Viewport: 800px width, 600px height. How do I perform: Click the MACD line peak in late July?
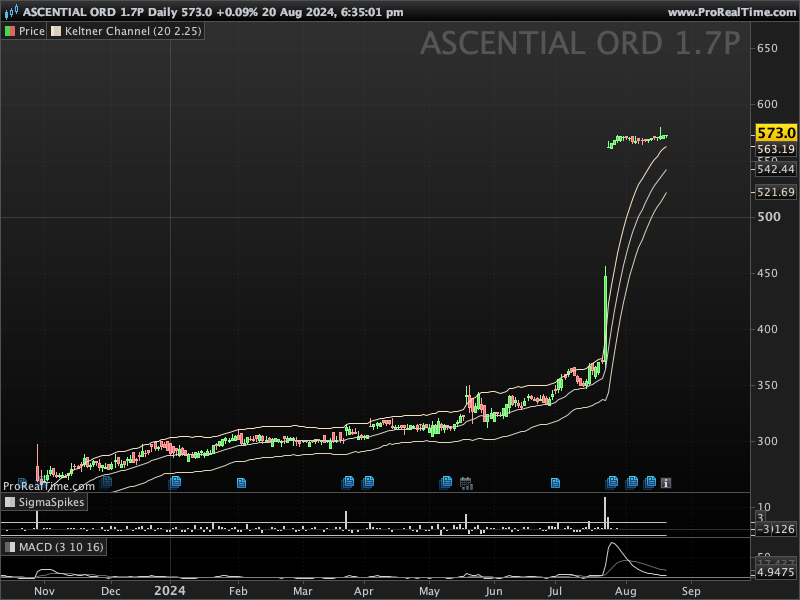point(613,544)
